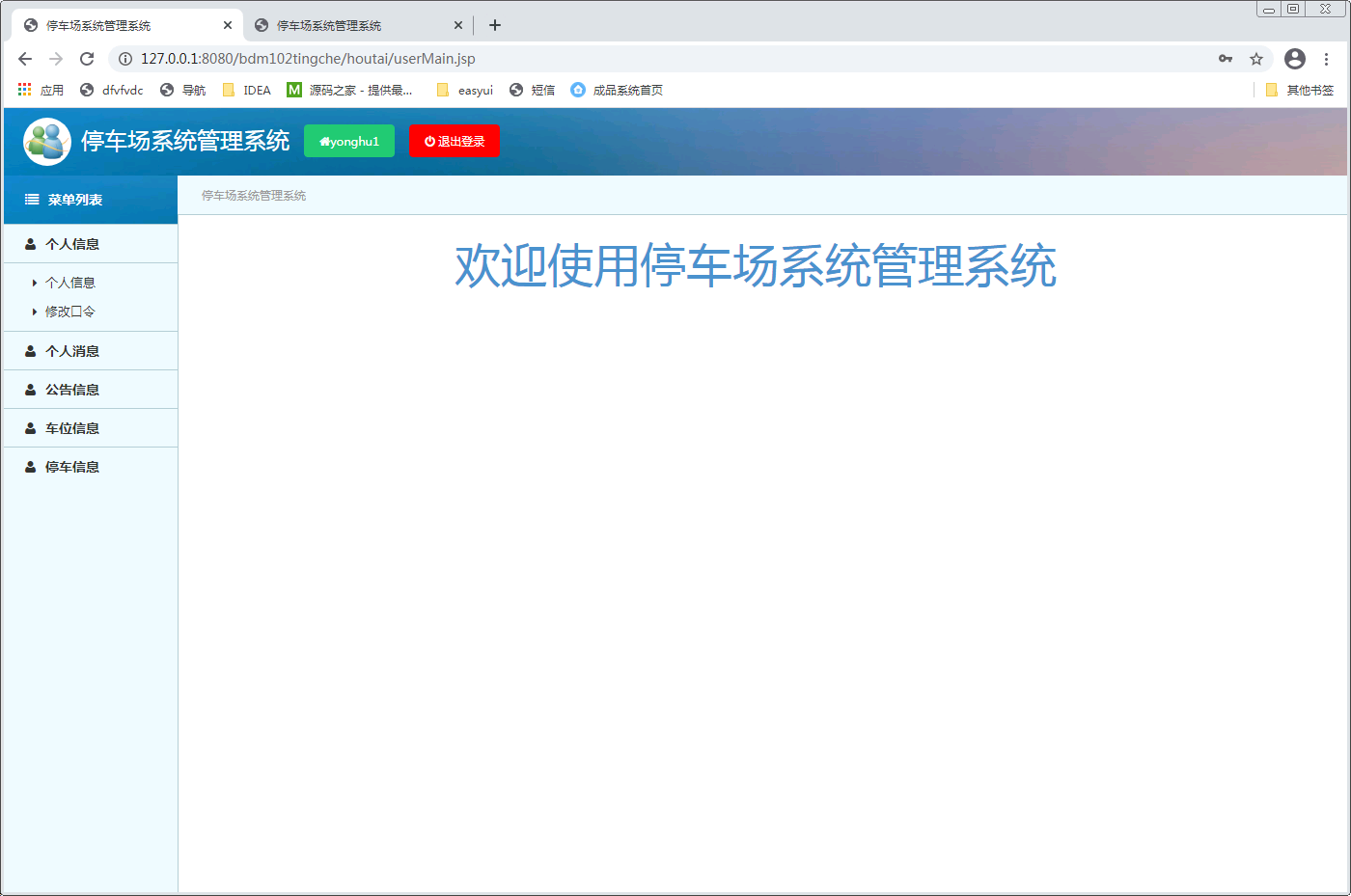Click the site information icon in address bar
Screen dimensions: 1351x896
coord(124,59)
